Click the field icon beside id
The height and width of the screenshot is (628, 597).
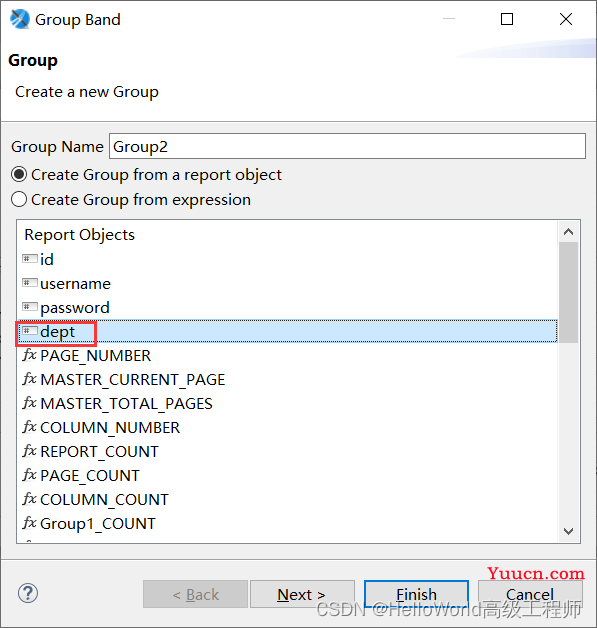click(30, 259)
